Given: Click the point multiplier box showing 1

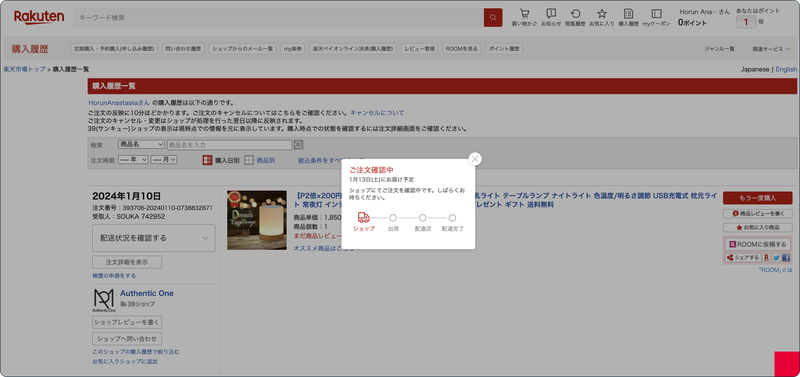Looking at the screenshot, I should pyautogui.click(x=746, y=22).
